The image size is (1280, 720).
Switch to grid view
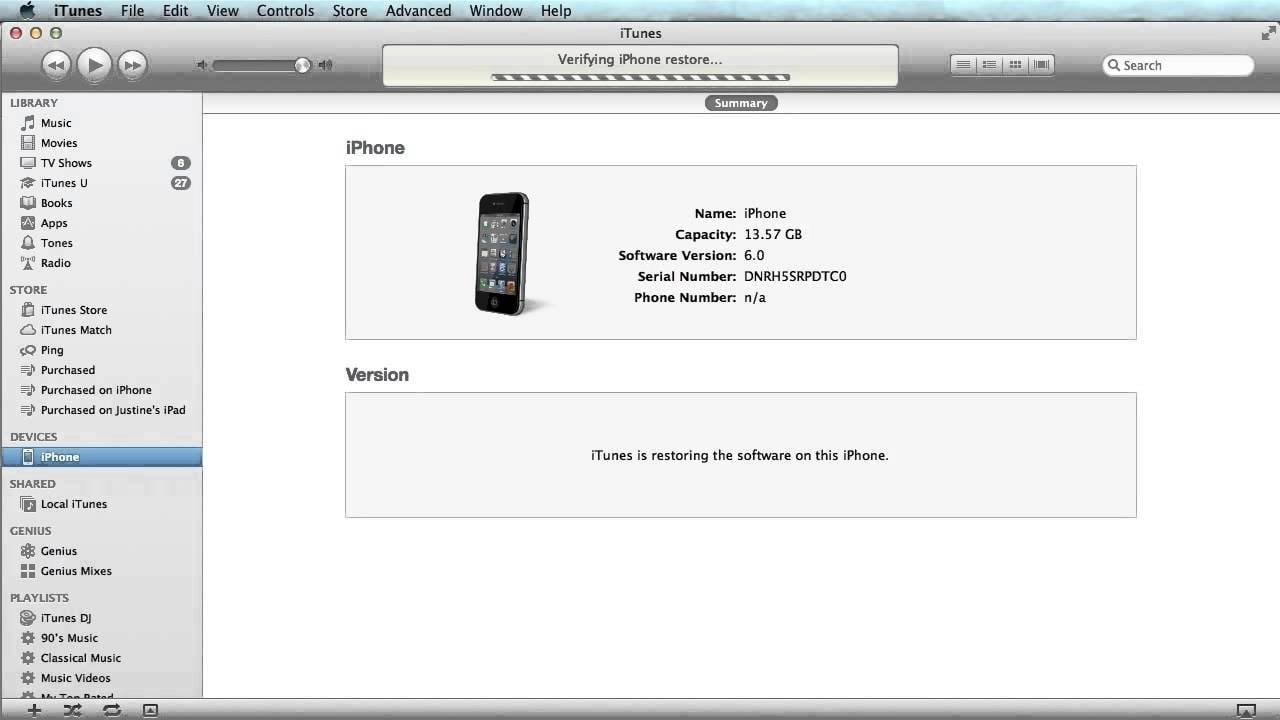click(x=1015, y=65)
